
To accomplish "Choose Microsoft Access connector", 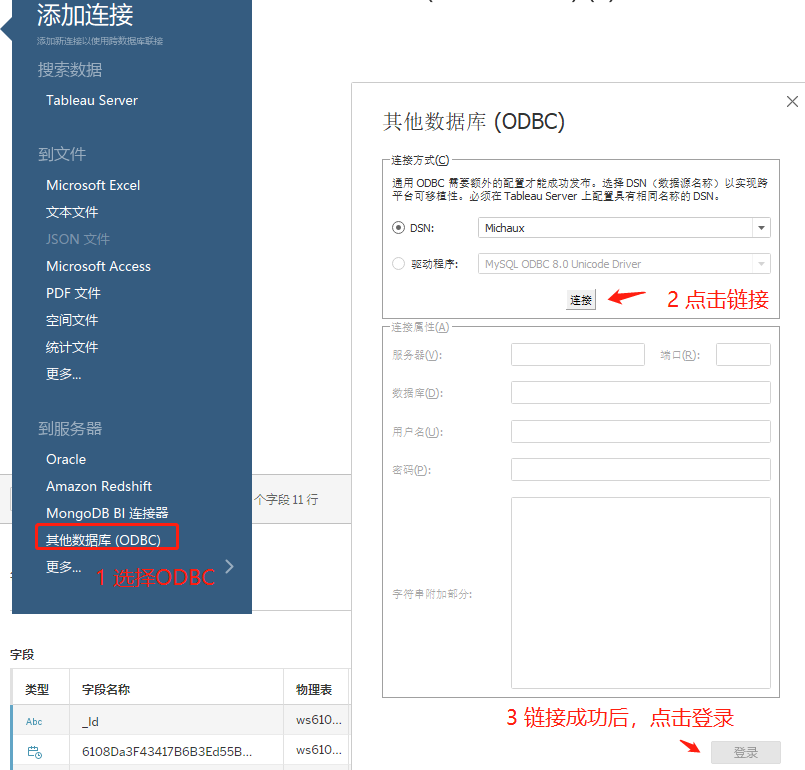I will 98,266.
